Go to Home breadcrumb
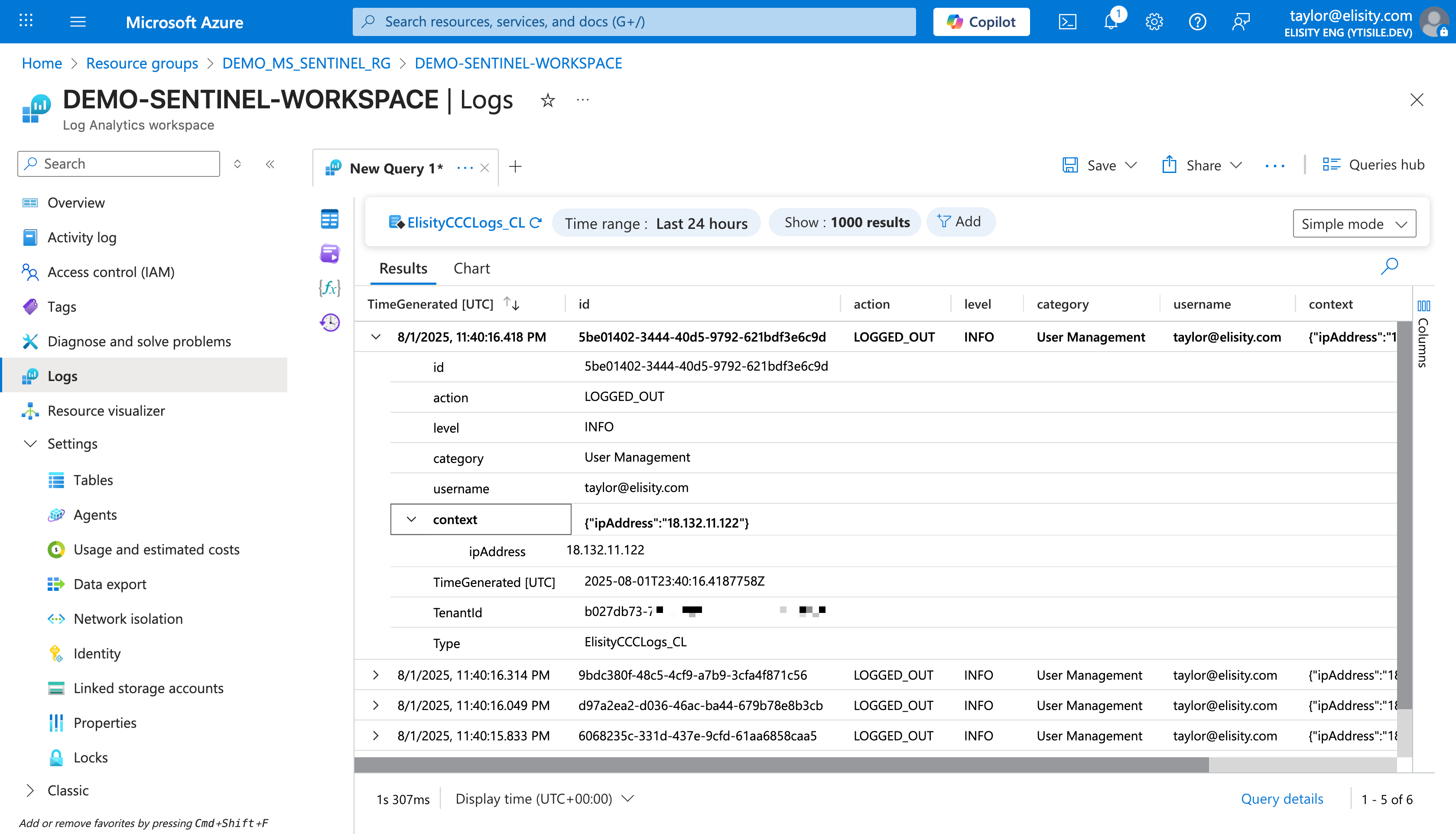The width and height of the screenshot is (1456, 834). pyautogui.click(x=42, y=63)
